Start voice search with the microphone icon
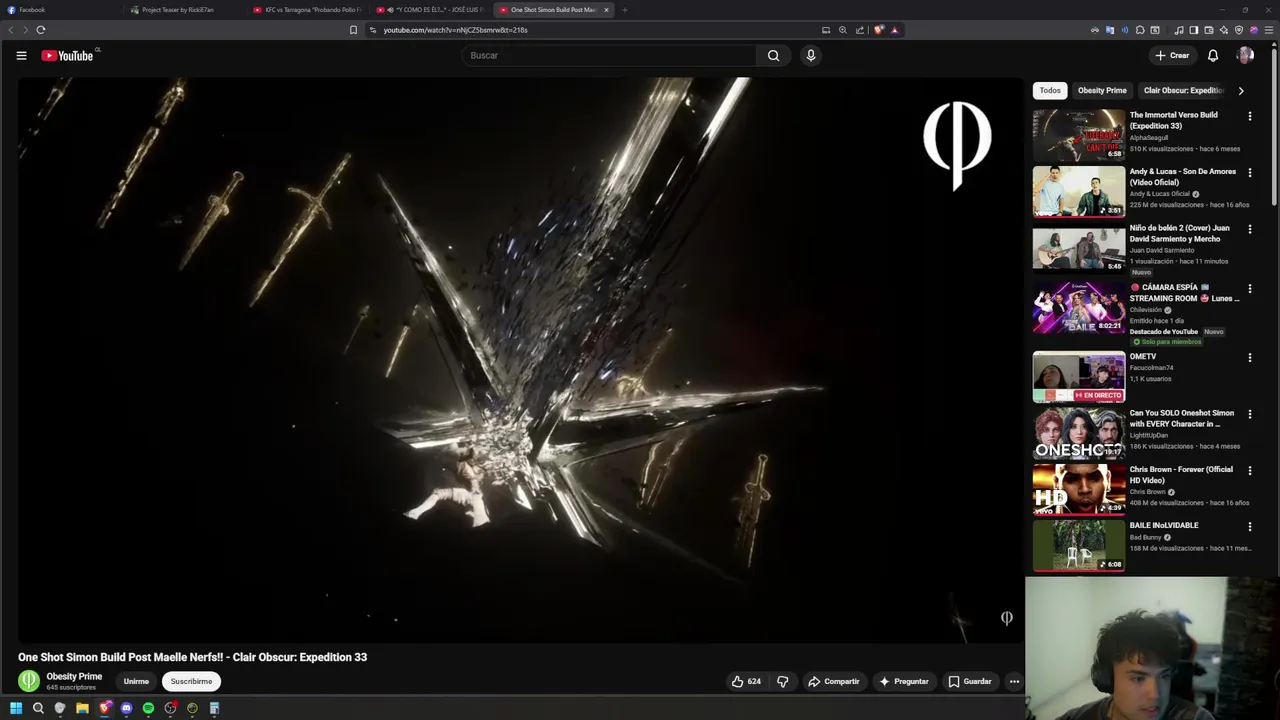 tap(811, 56)
